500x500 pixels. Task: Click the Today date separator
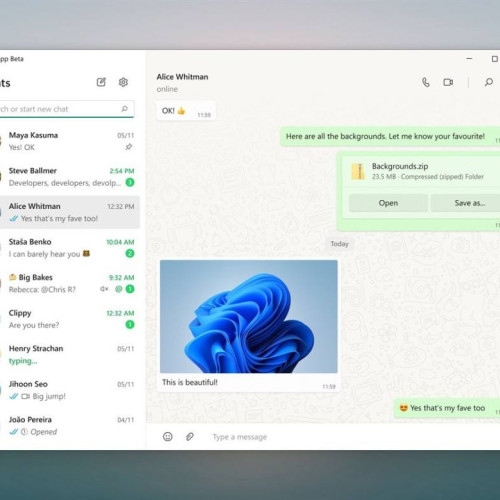339,244
